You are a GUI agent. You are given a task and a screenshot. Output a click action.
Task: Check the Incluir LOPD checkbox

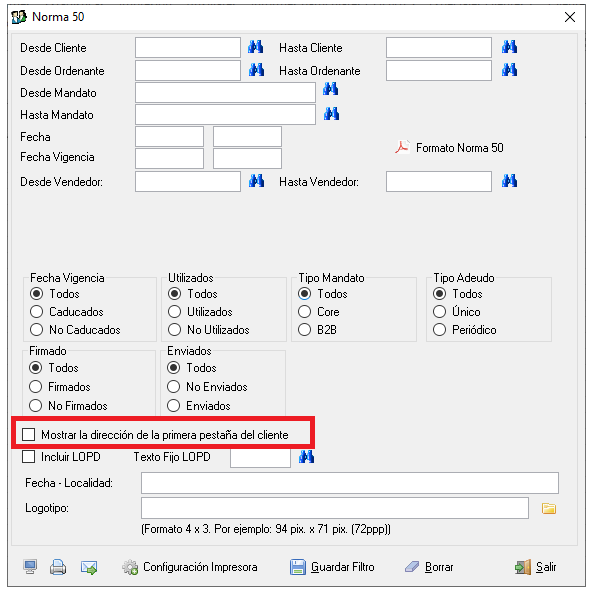29,457
